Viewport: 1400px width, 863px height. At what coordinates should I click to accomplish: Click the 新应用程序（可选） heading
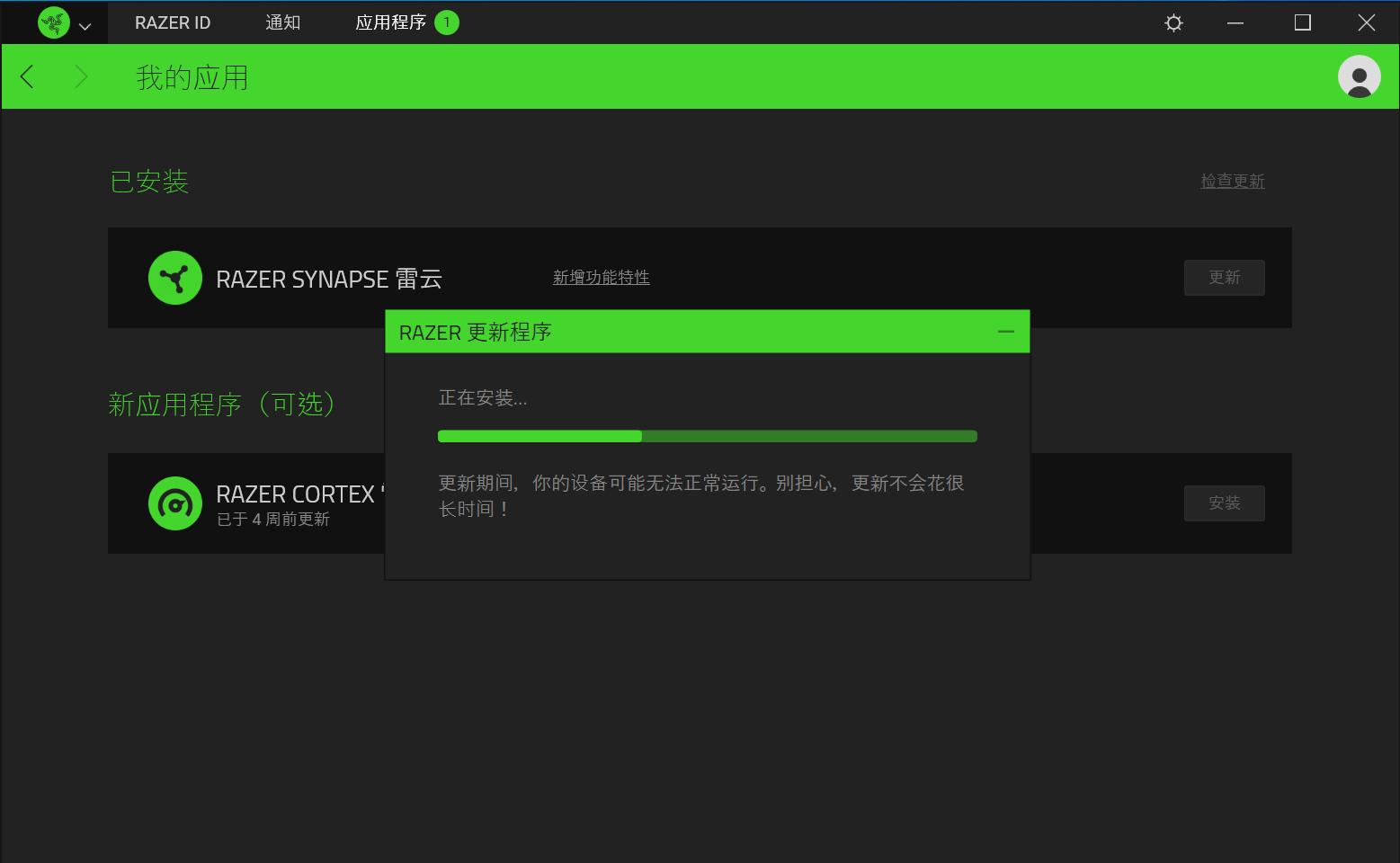click(x=223, y=405)
